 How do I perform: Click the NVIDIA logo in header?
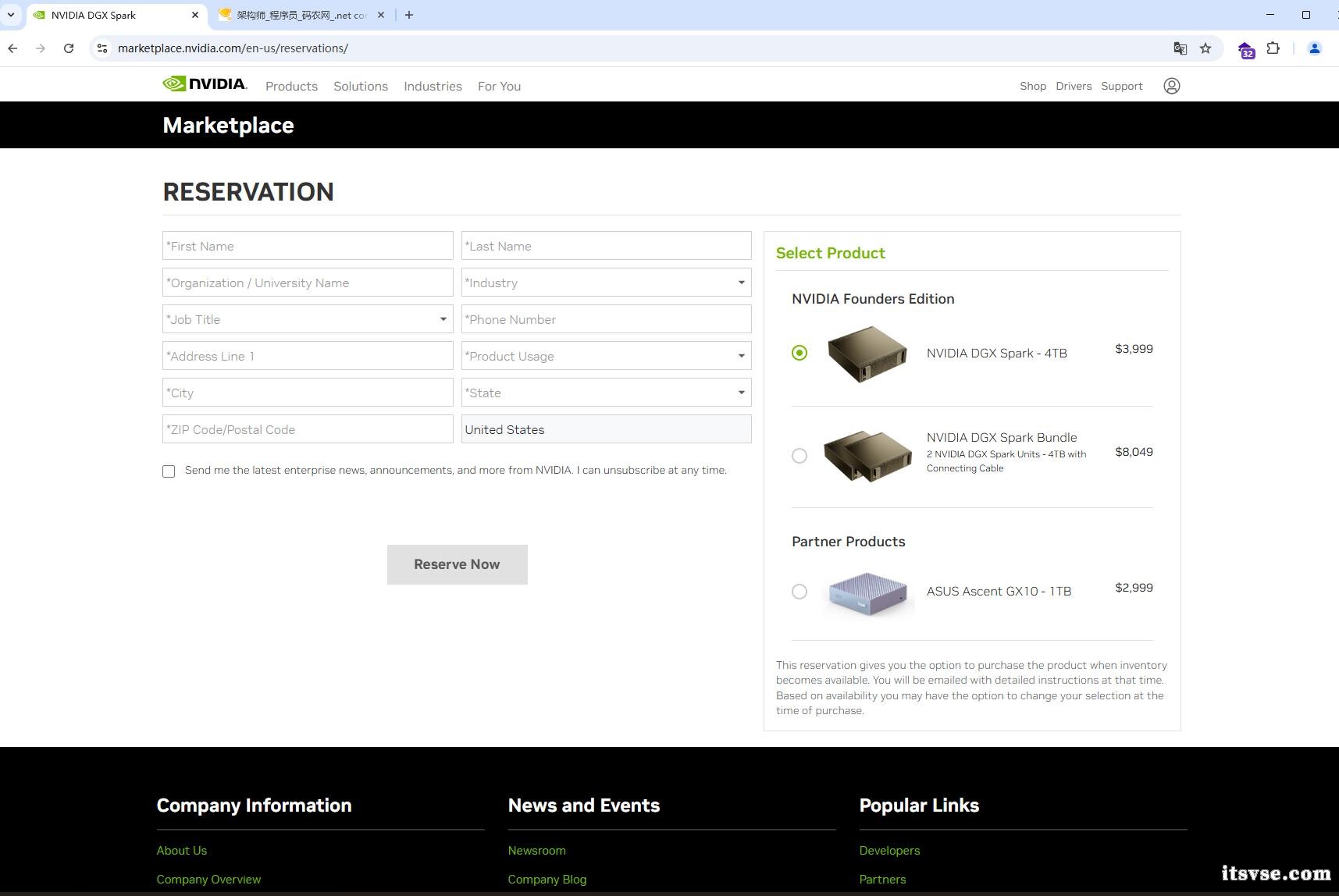click(x=205, y=84)
